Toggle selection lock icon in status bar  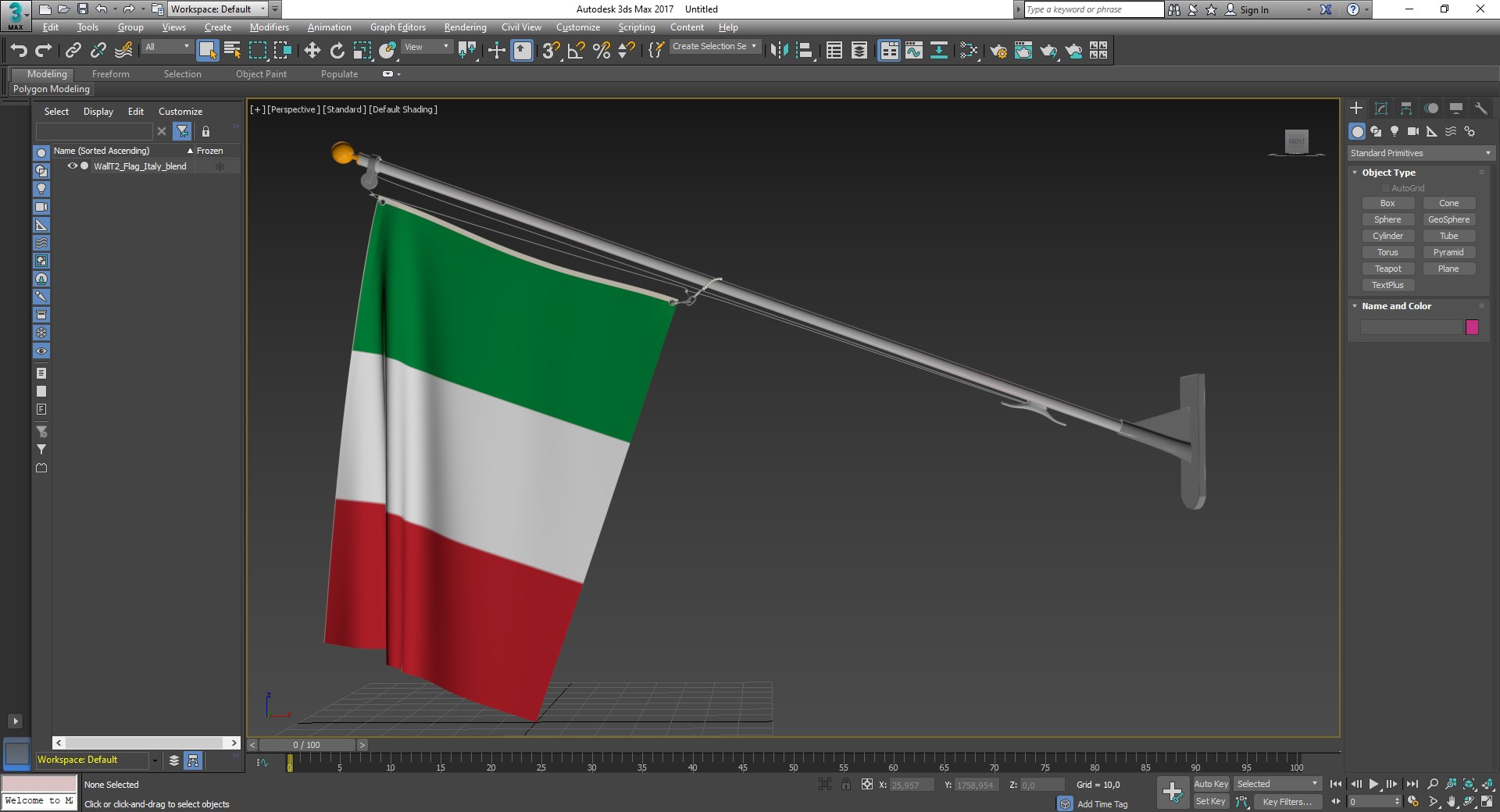coord(846,784)
